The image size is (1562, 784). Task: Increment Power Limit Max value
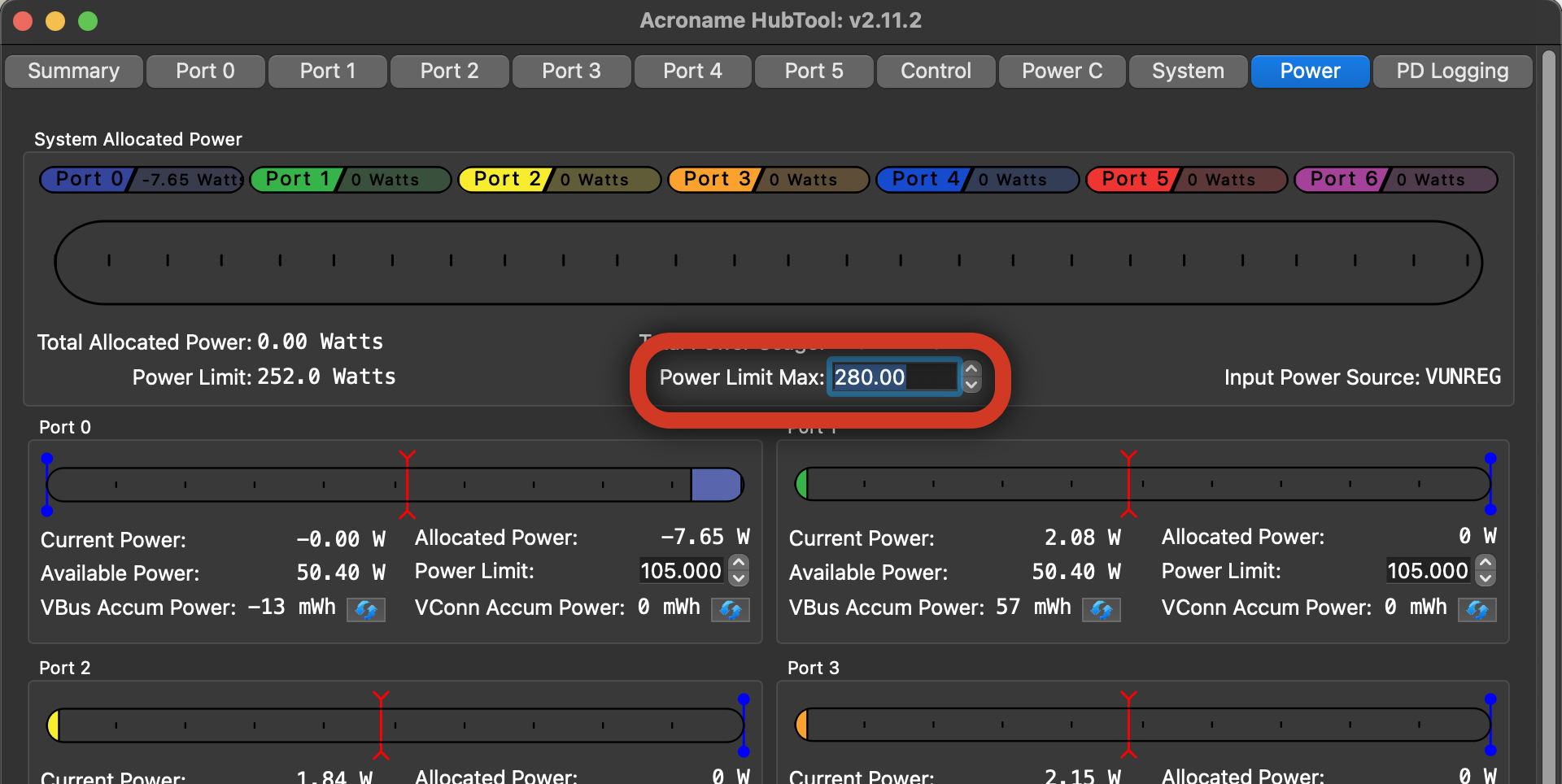(971, 369)
